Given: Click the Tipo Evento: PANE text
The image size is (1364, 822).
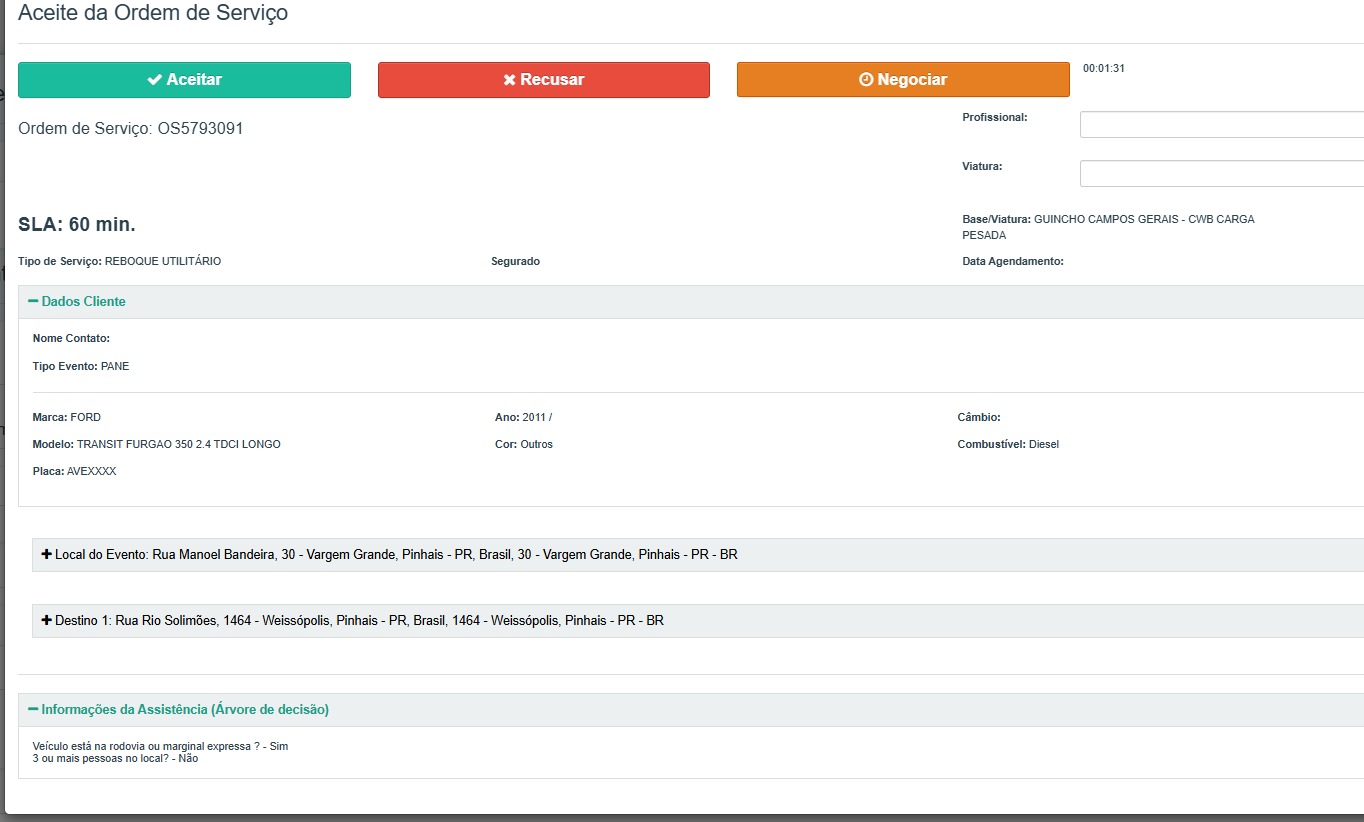Looking at the screenshot, I should 81,367.
